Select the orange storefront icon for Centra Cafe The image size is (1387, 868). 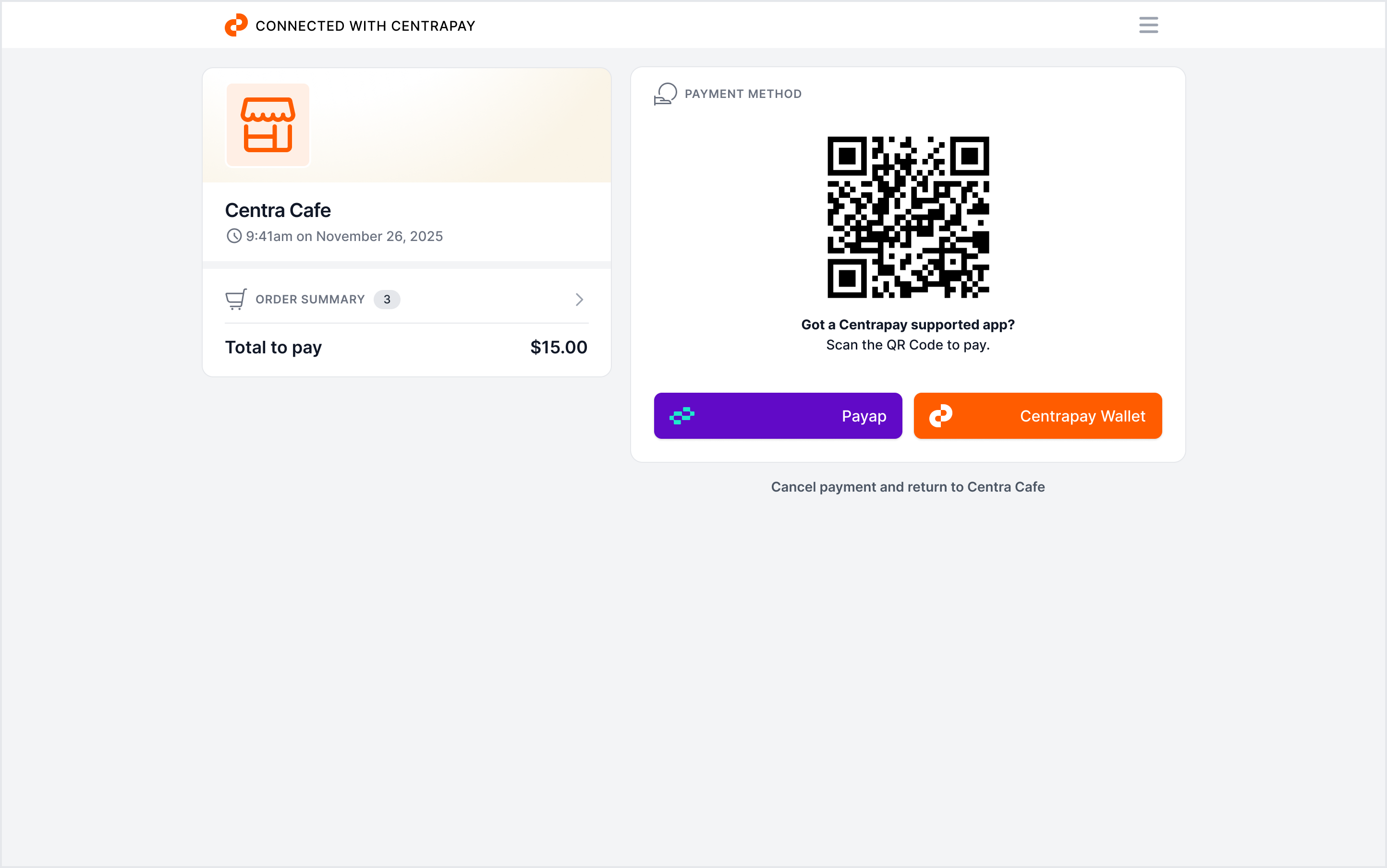coord(268,124)
